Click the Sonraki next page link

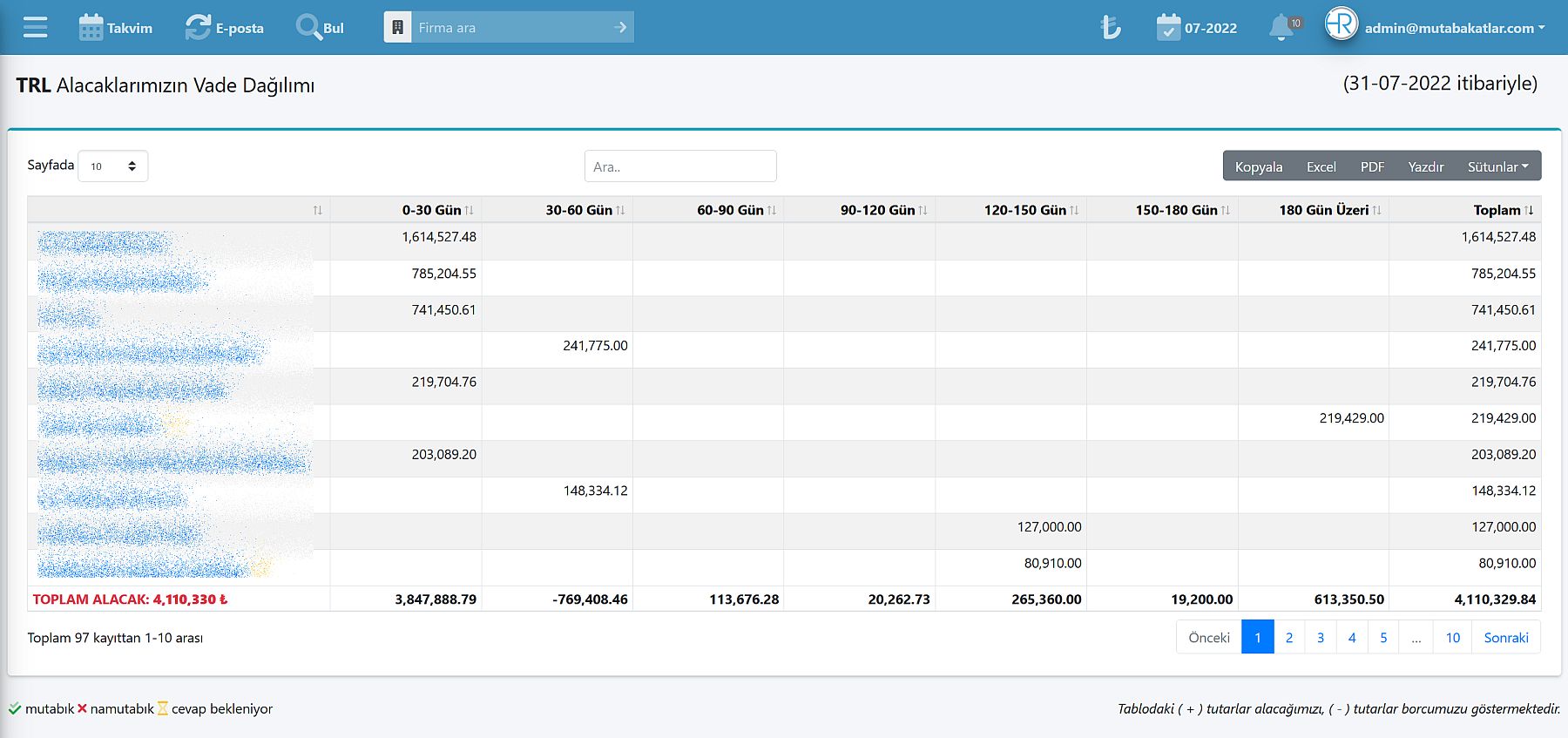1505,638
